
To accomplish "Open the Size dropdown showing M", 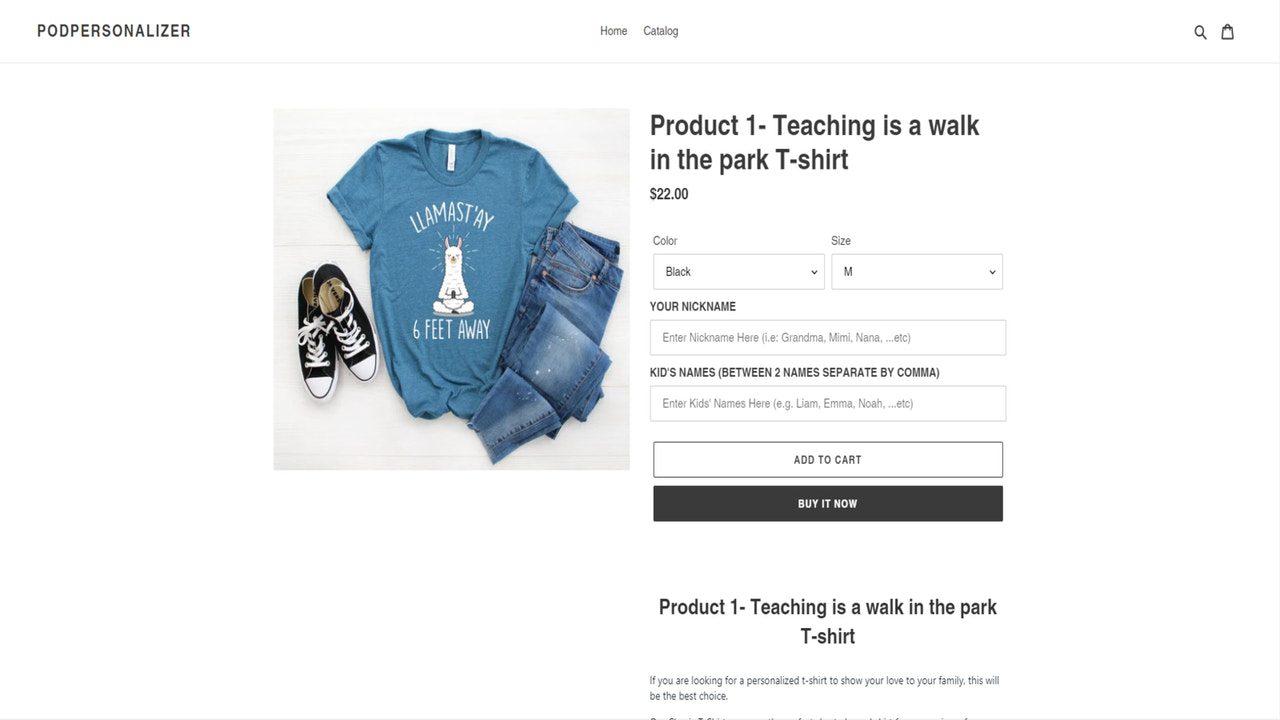I will pos(916,271).
